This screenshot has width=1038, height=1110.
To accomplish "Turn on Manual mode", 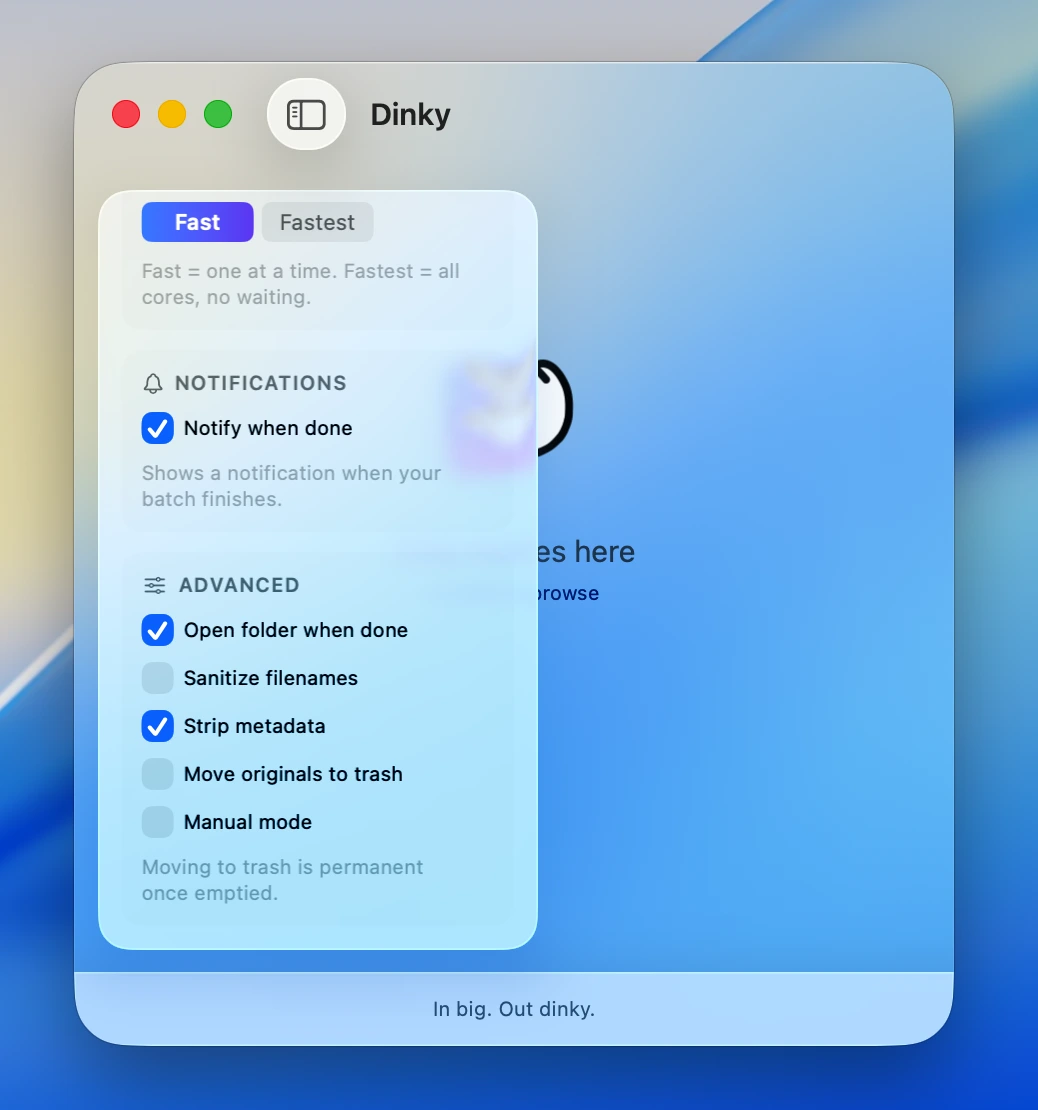I will (157, 822).
